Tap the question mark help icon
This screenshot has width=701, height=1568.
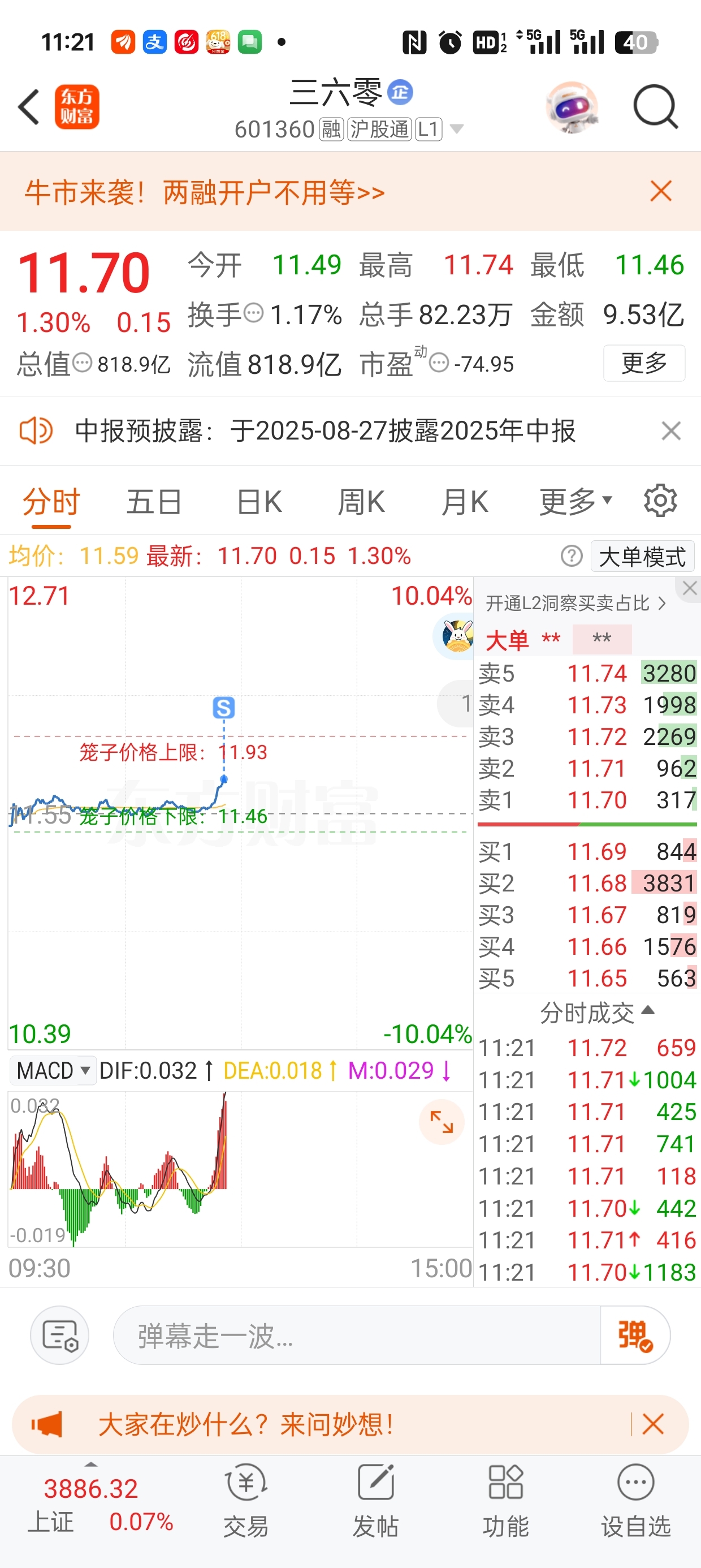tap(572, 557)
